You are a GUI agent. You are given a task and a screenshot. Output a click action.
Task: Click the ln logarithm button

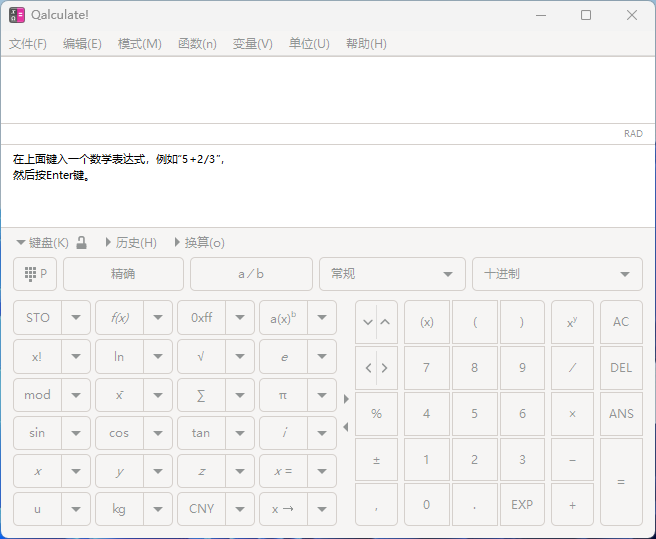tap(119, 357)
